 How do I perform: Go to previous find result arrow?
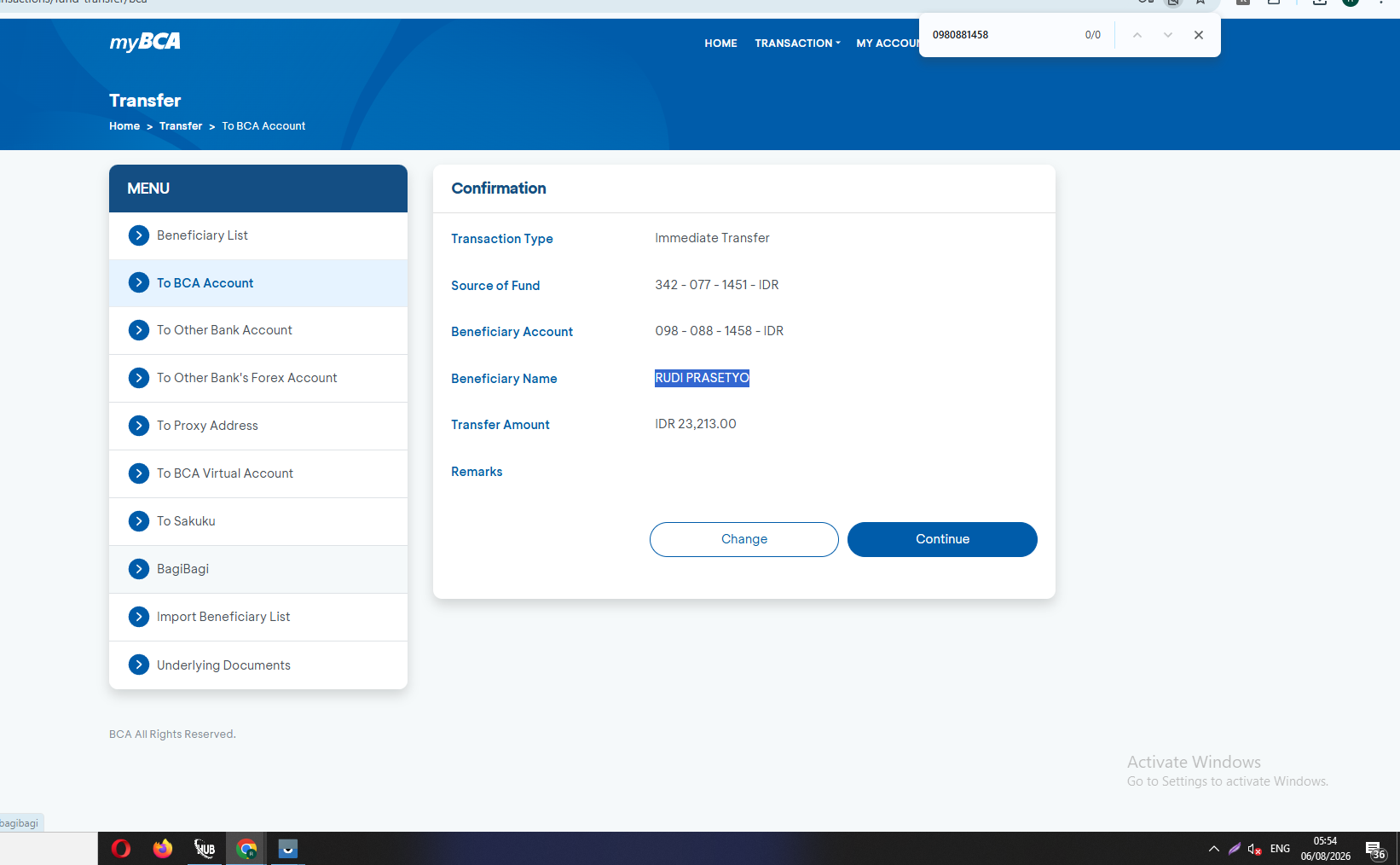pyautogui.click(x=1137, y=35)
